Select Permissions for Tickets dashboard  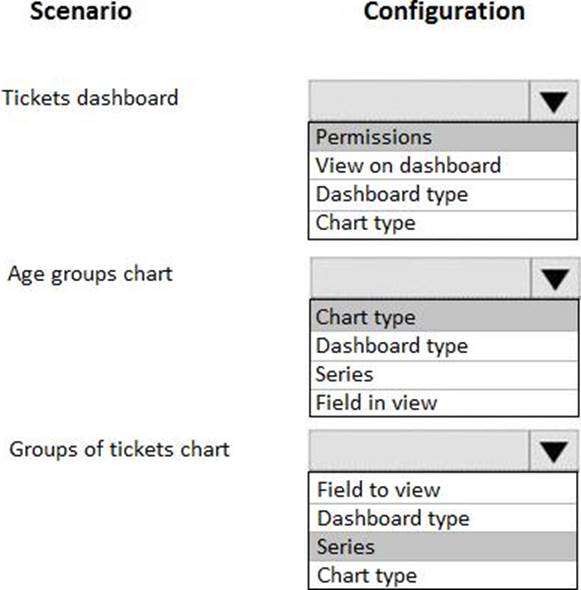pos(443,137)
